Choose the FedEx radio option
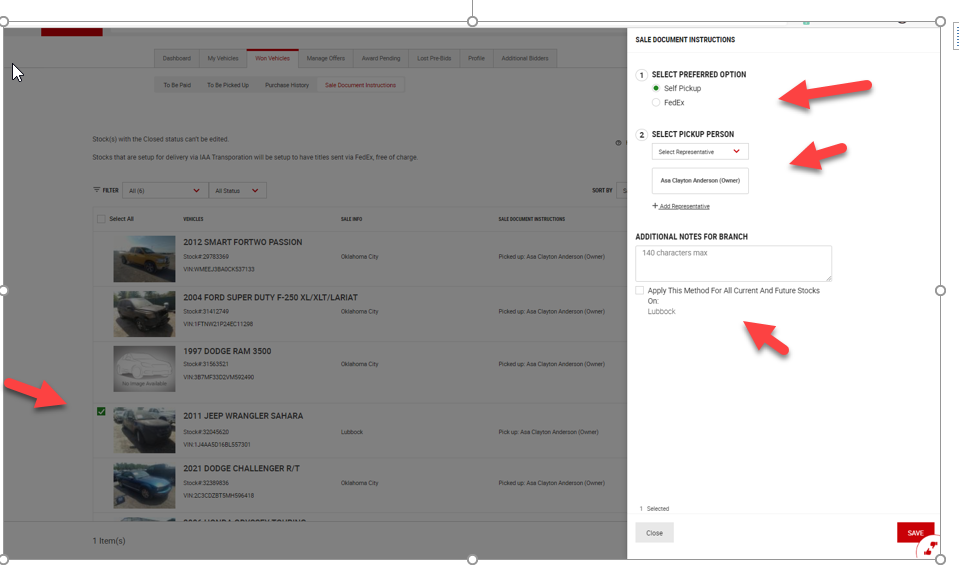 pyautogui.click(x=656, y=102)
